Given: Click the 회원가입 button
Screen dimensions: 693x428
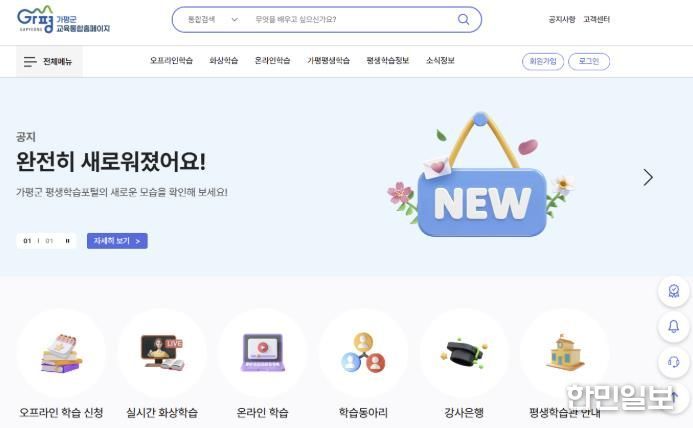Looking at the screenshot, I should click(543, 61).
